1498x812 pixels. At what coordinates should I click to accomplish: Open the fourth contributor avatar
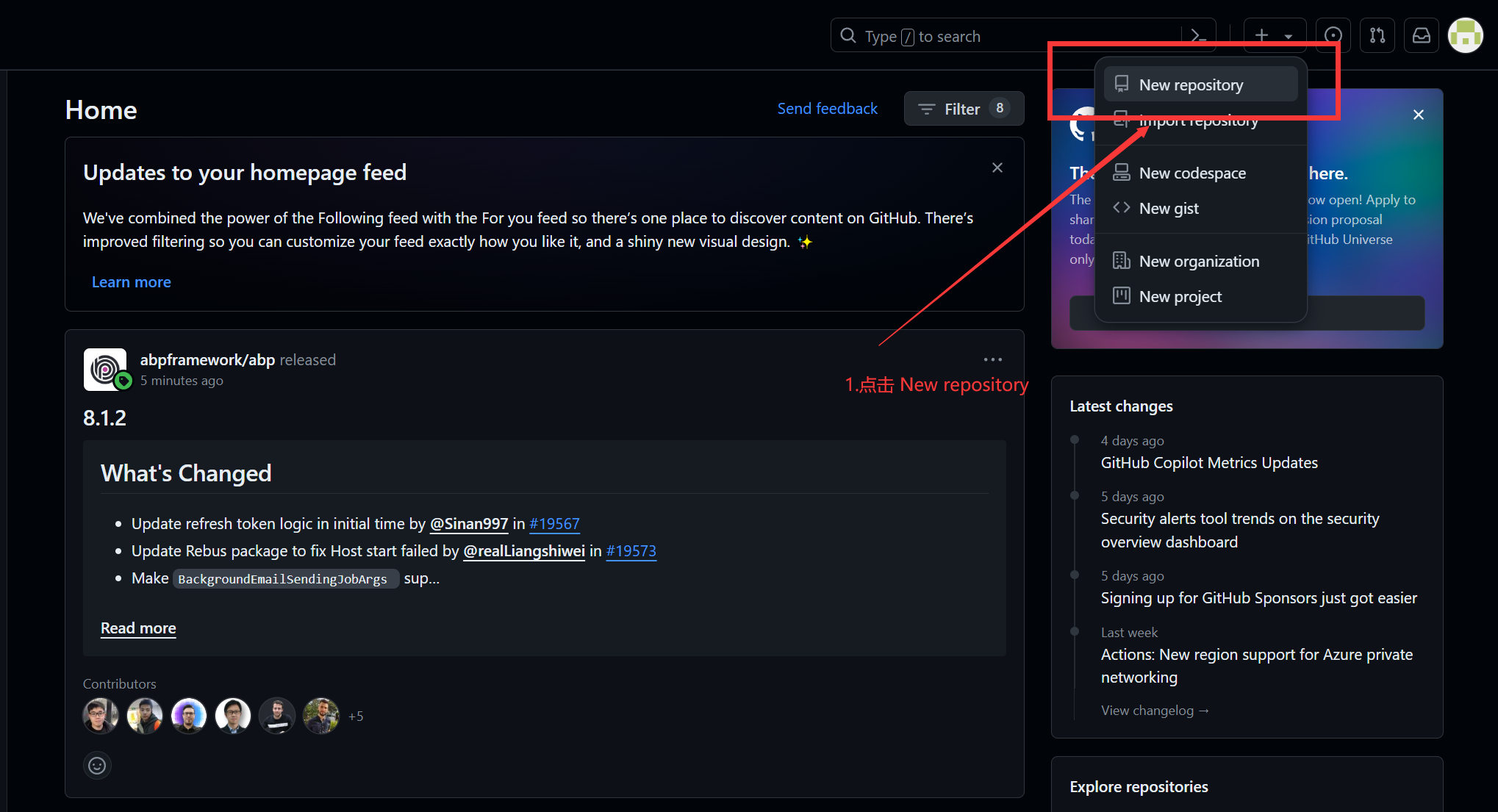click(233, 716)
